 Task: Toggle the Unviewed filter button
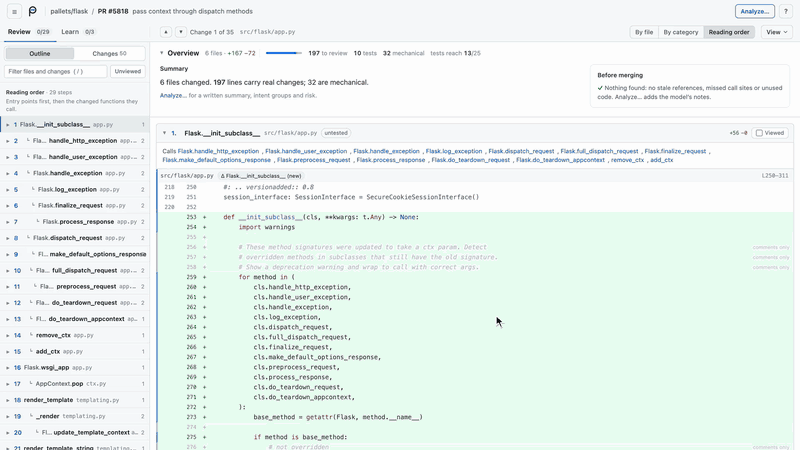(128, 71)
